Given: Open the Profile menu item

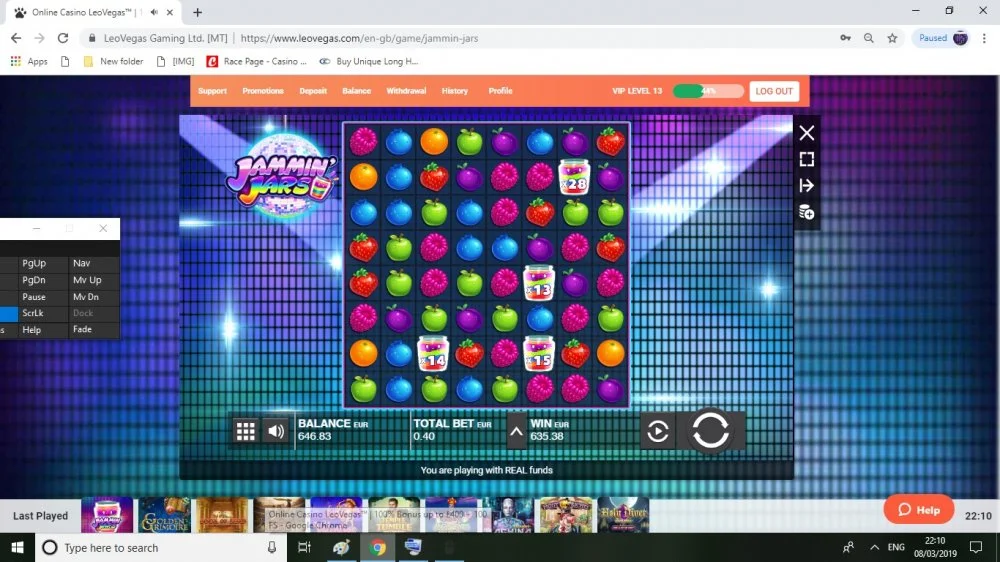Looking at the screenshot, I should click(501, 91).
